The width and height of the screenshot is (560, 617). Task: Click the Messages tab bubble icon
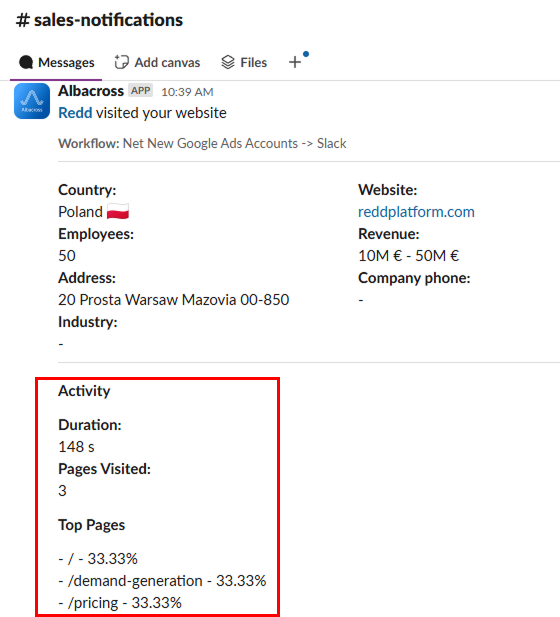coord(26,62)
